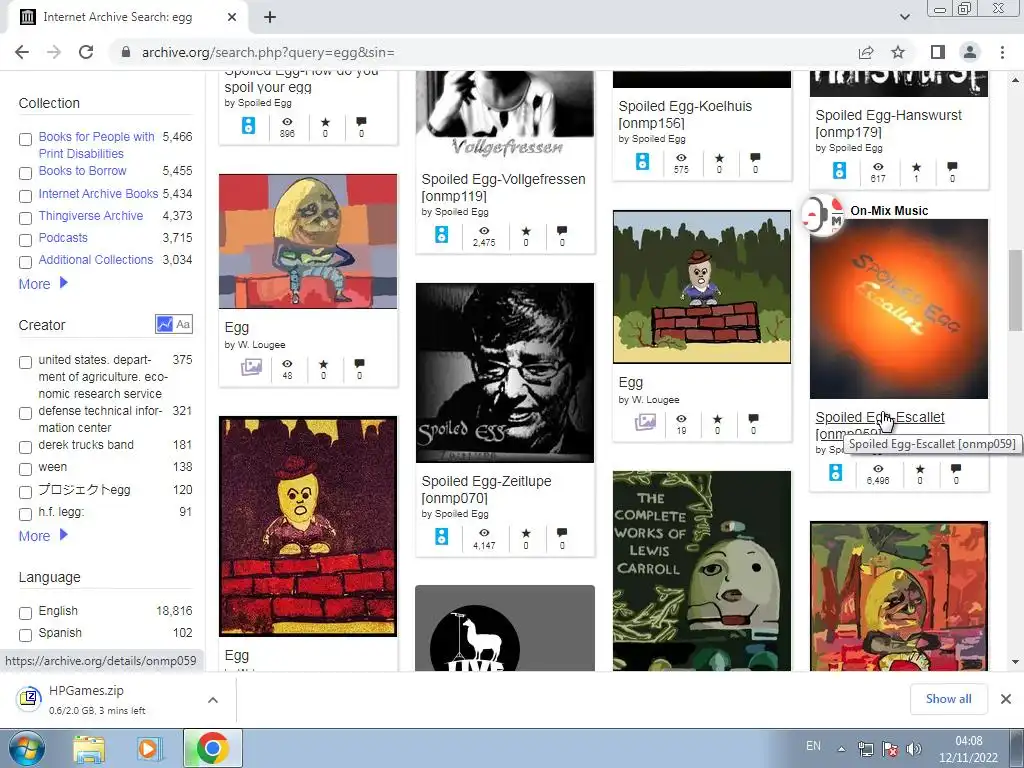
Task: Expand More under Creator filters
Action: point(43,536)
